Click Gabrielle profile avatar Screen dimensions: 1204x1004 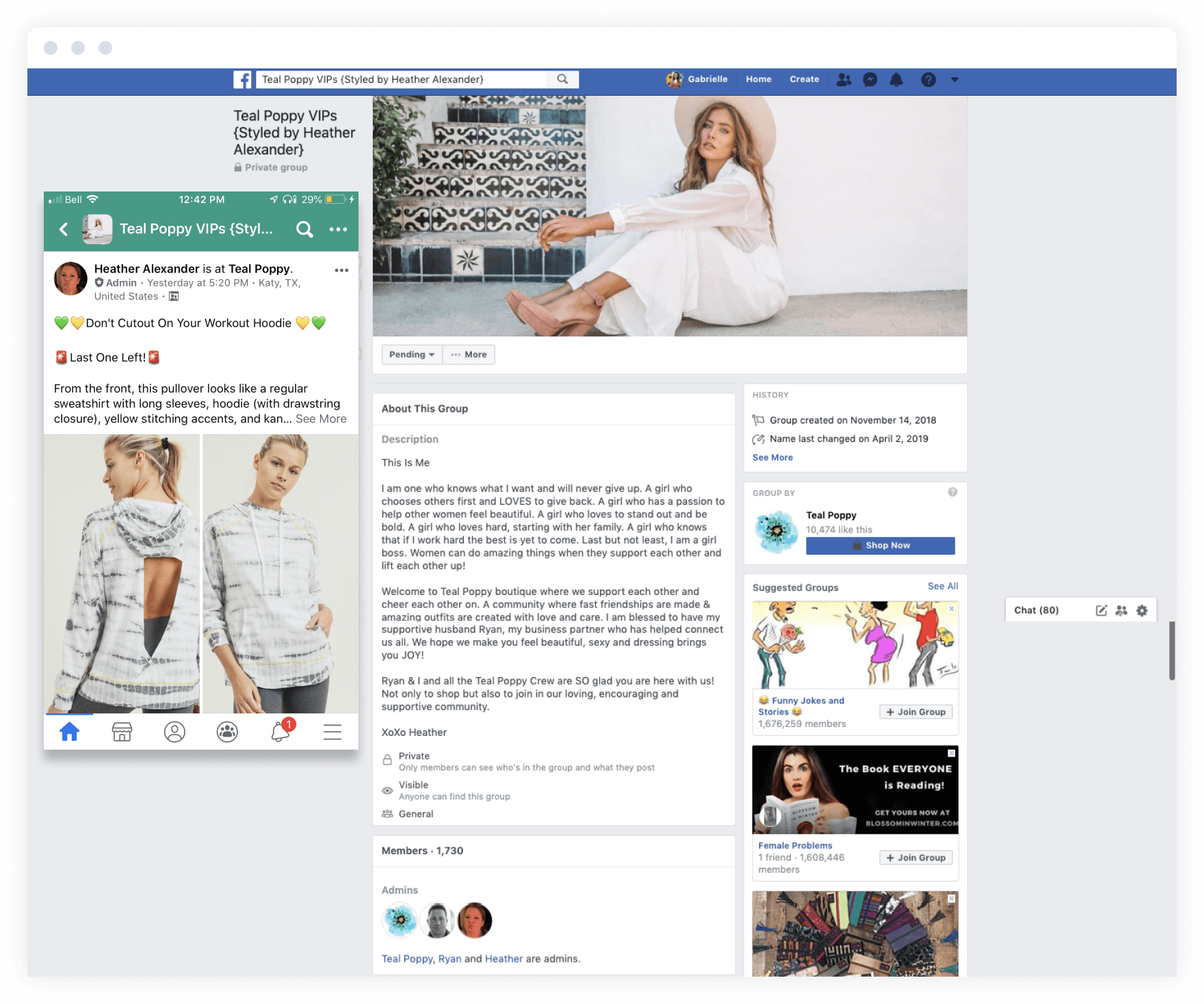coord(675,79)
